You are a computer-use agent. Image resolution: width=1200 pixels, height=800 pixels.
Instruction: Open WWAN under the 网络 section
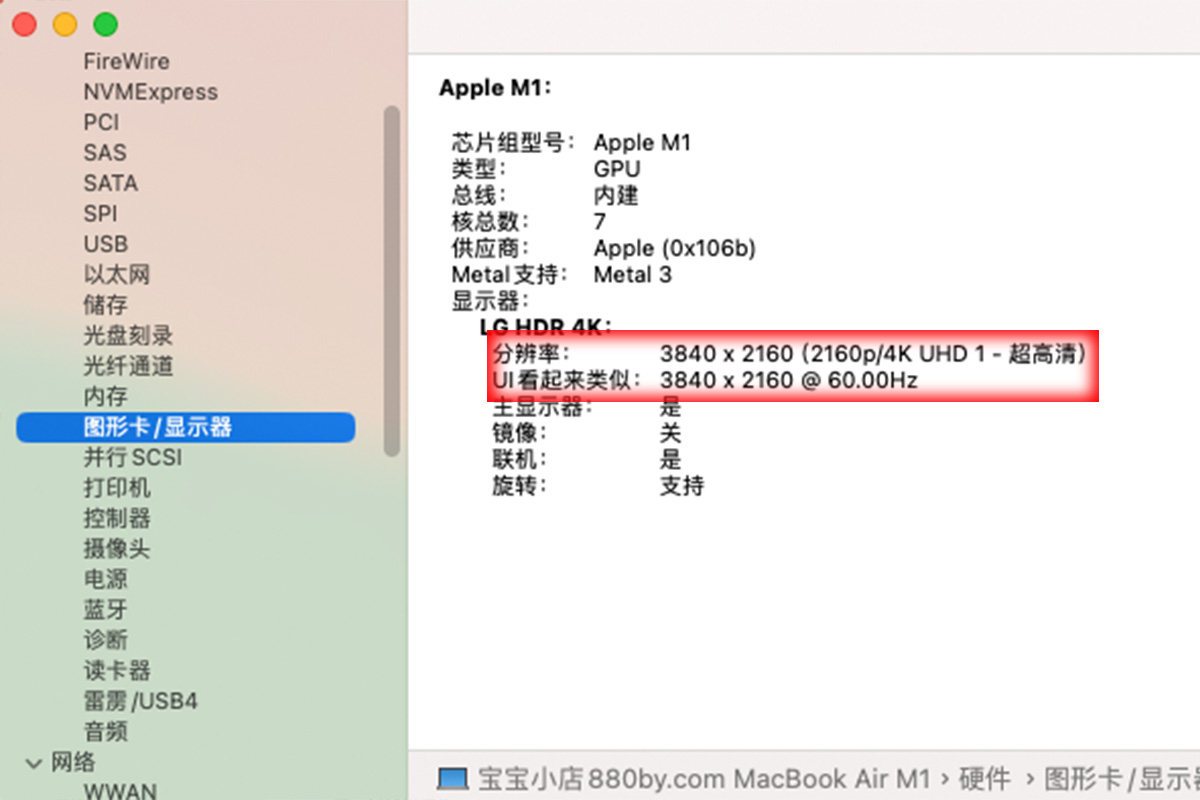pyautogui.click(x=119, y=791)
